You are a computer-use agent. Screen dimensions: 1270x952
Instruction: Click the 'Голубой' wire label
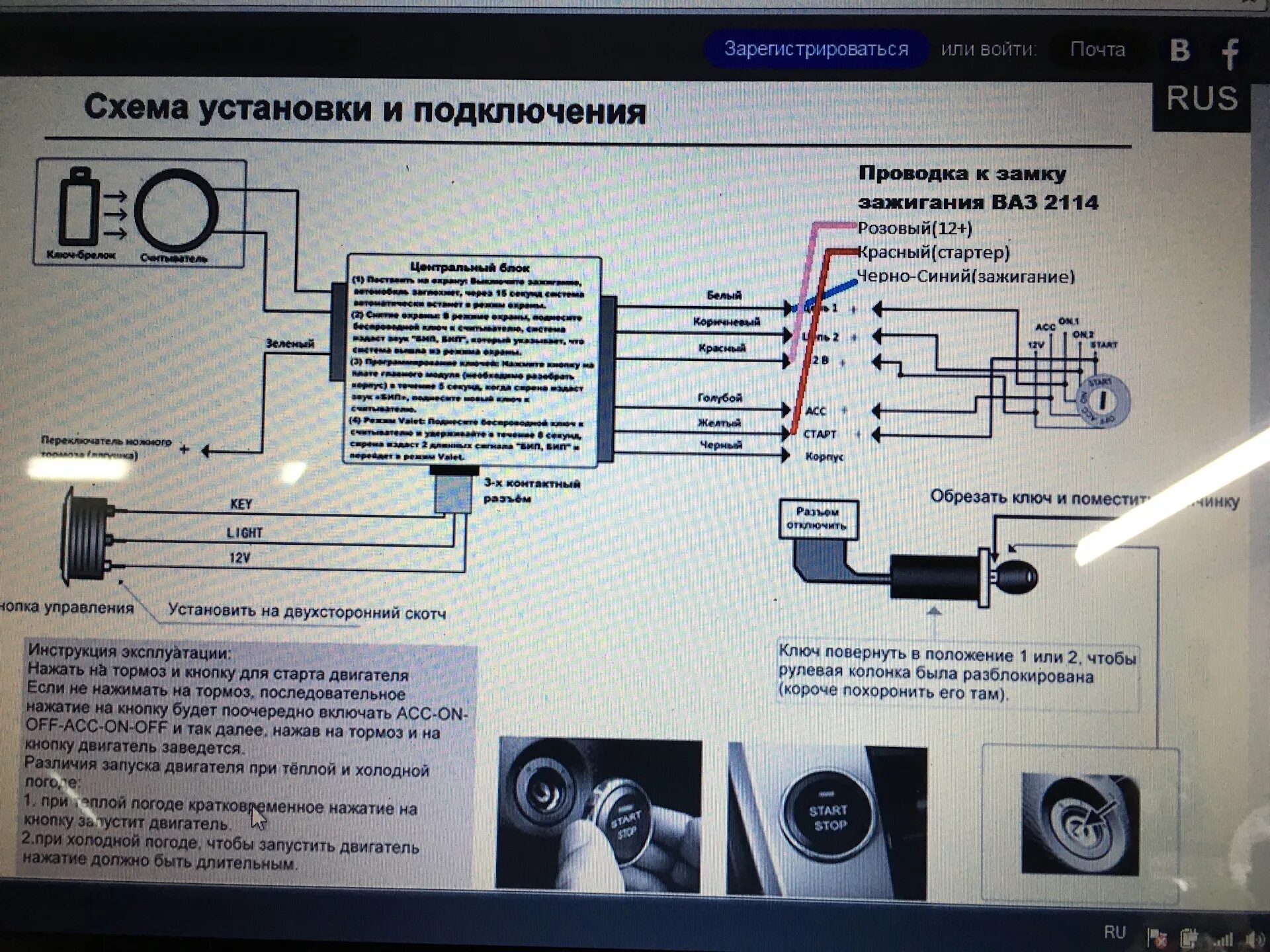[720, 397]
